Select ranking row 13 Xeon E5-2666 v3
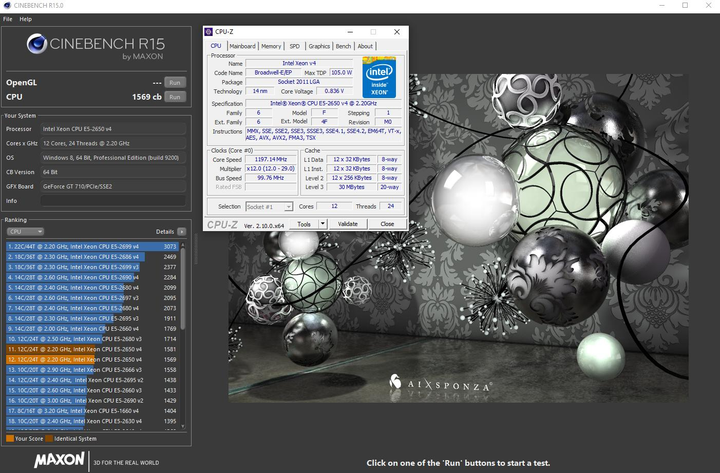 coord(92,370)
